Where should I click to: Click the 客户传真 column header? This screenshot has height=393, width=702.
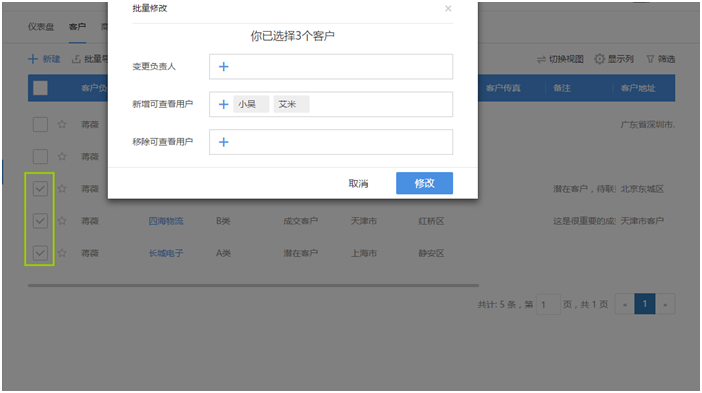pos(503,88)
